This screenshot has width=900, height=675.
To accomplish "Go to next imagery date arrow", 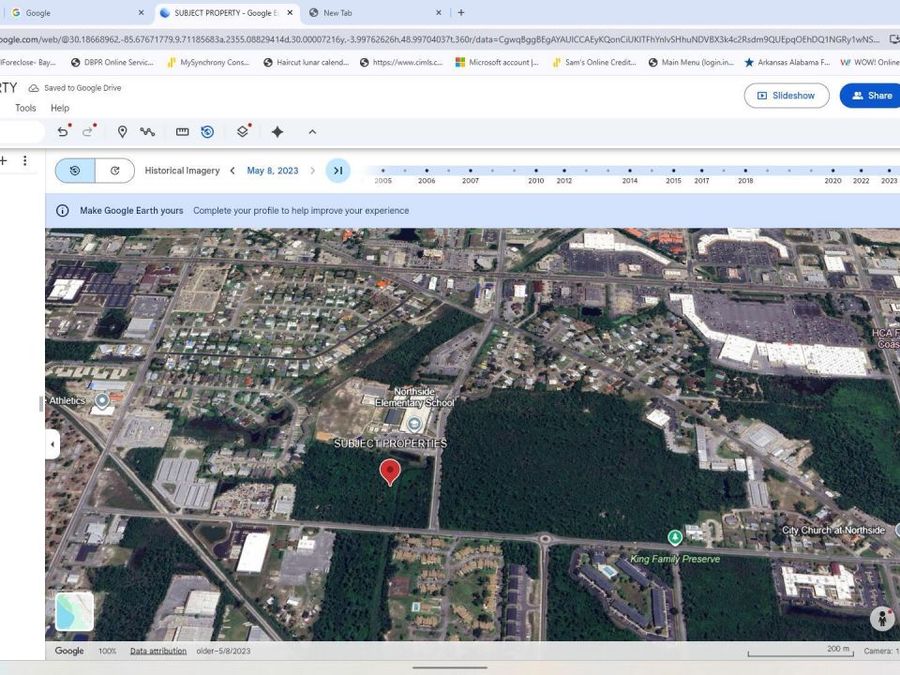I will pyautogui.click(x=312, y=170).
